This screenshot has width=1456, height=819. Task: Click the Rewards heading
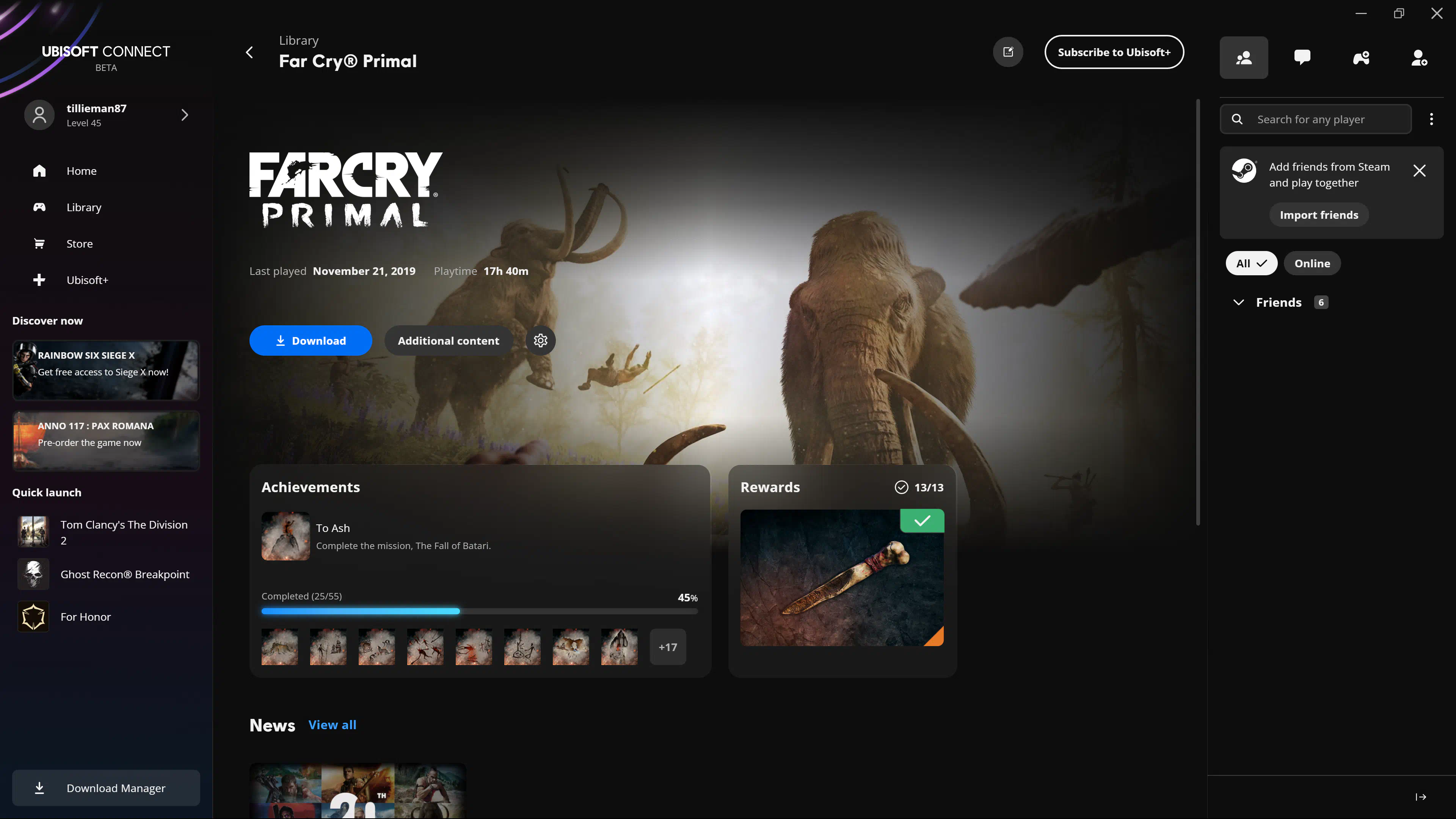pyautogui.click(x=770, y=487)
